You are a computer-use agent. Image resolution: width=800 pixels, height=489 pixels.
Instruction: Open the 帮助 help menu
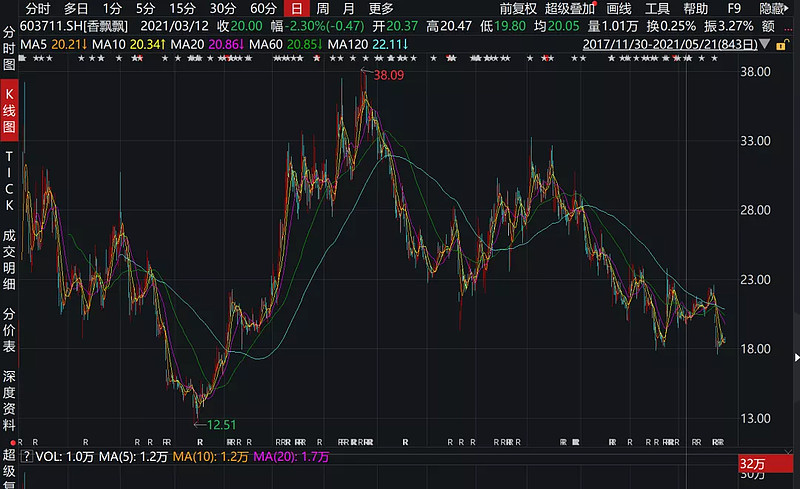tap(695, 8)
